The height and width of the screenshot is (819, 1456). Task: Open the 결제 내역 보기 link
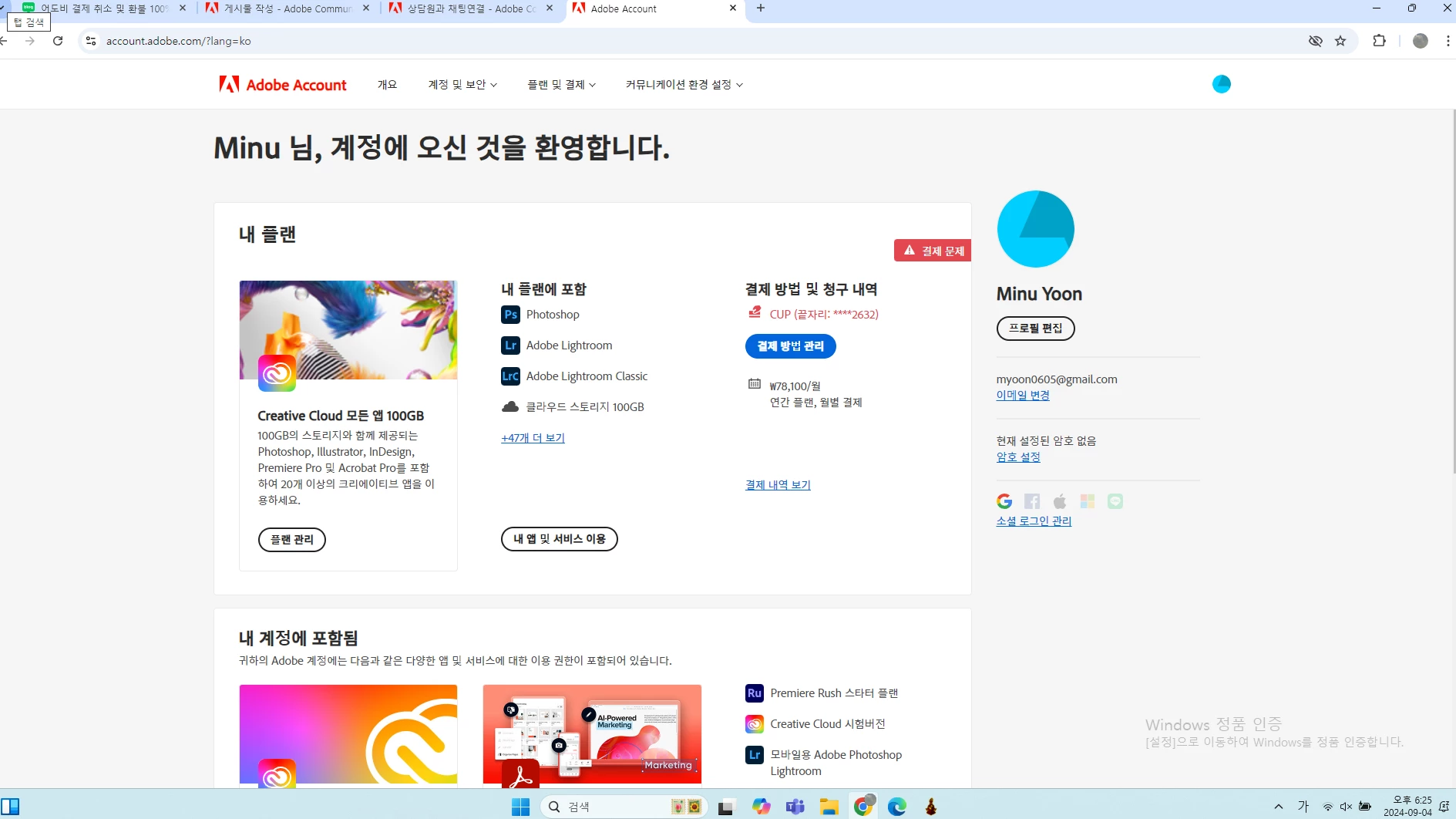778,485
